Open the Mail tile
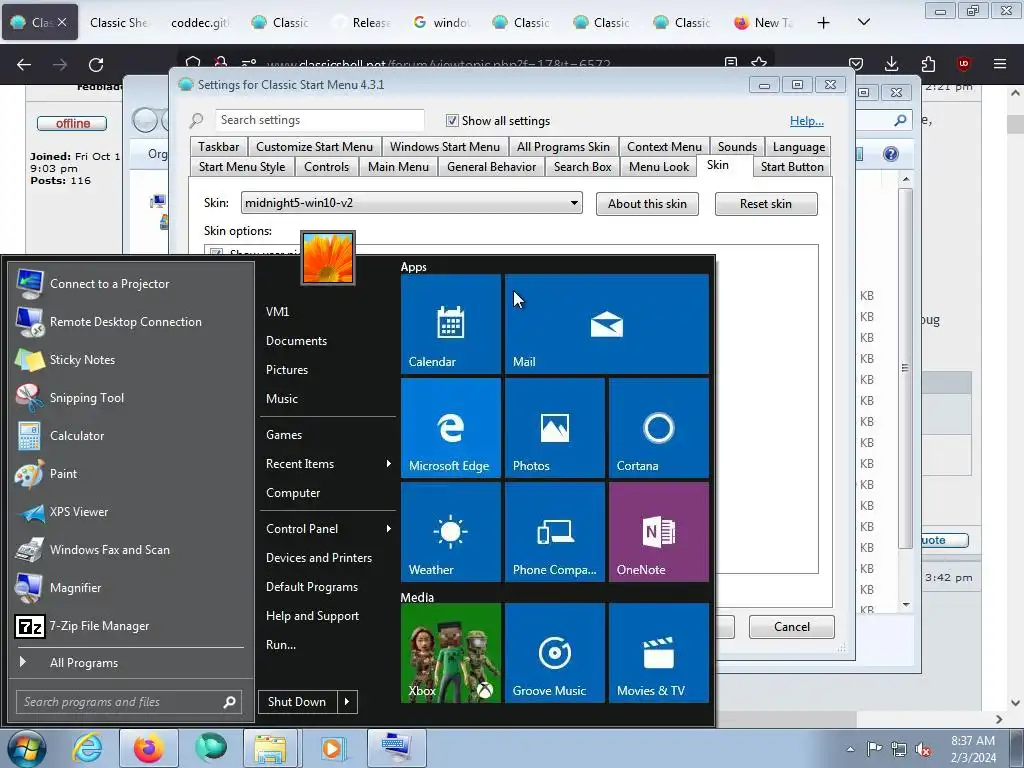Viewport: 1024px width, 768px height. click(x=607, y=324)
